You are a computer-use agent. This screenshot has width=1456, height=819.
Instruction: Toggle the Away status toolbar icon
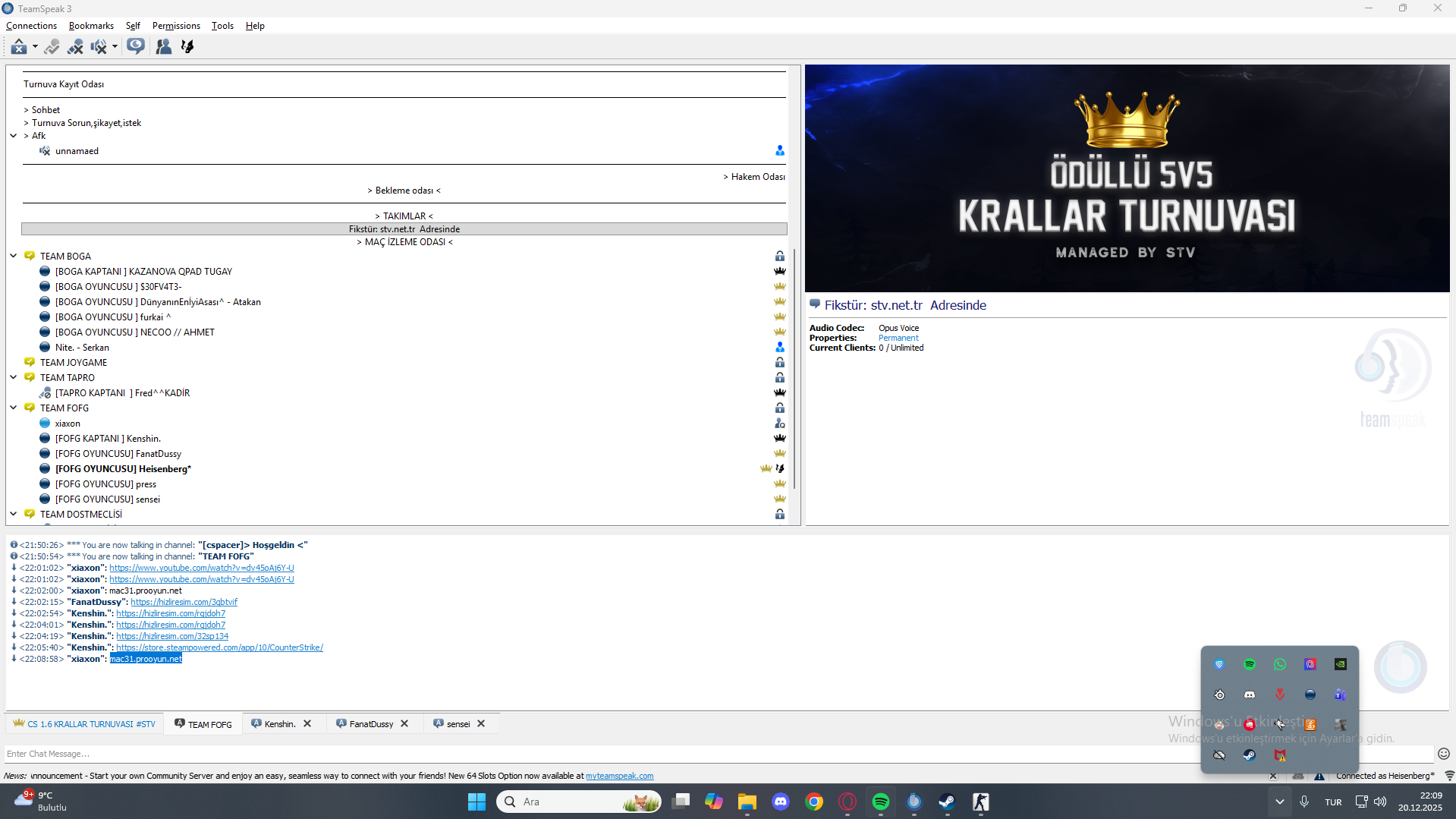click(52, 47)
